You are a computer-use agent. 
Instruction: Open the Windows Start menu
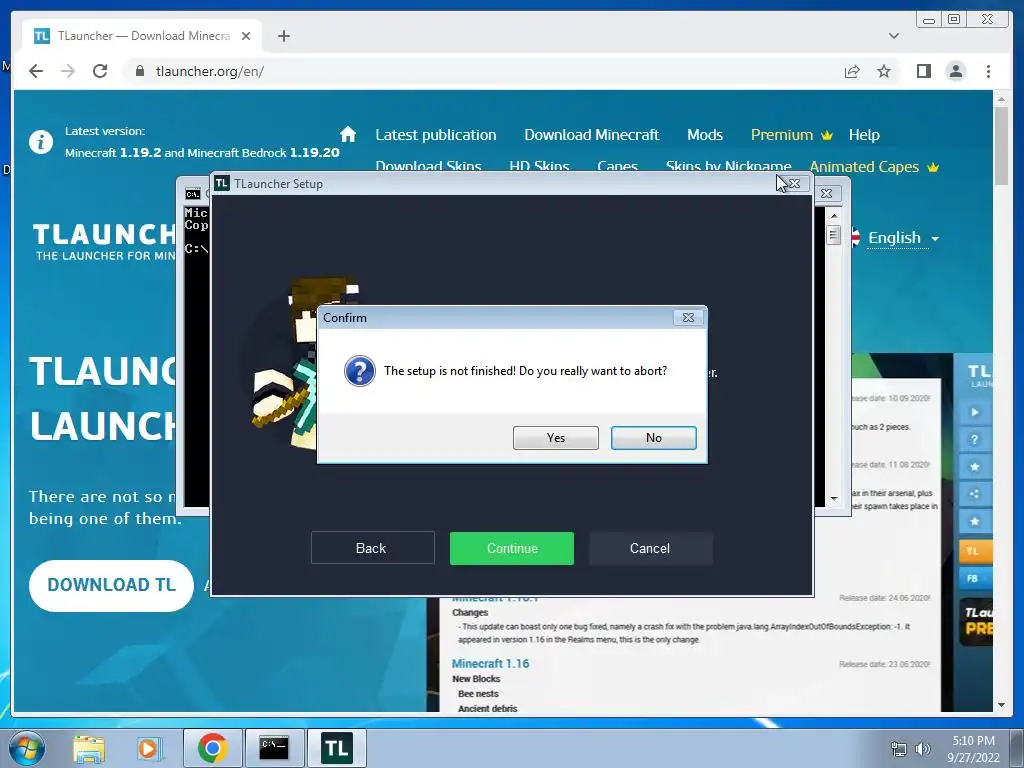(26, 748)
